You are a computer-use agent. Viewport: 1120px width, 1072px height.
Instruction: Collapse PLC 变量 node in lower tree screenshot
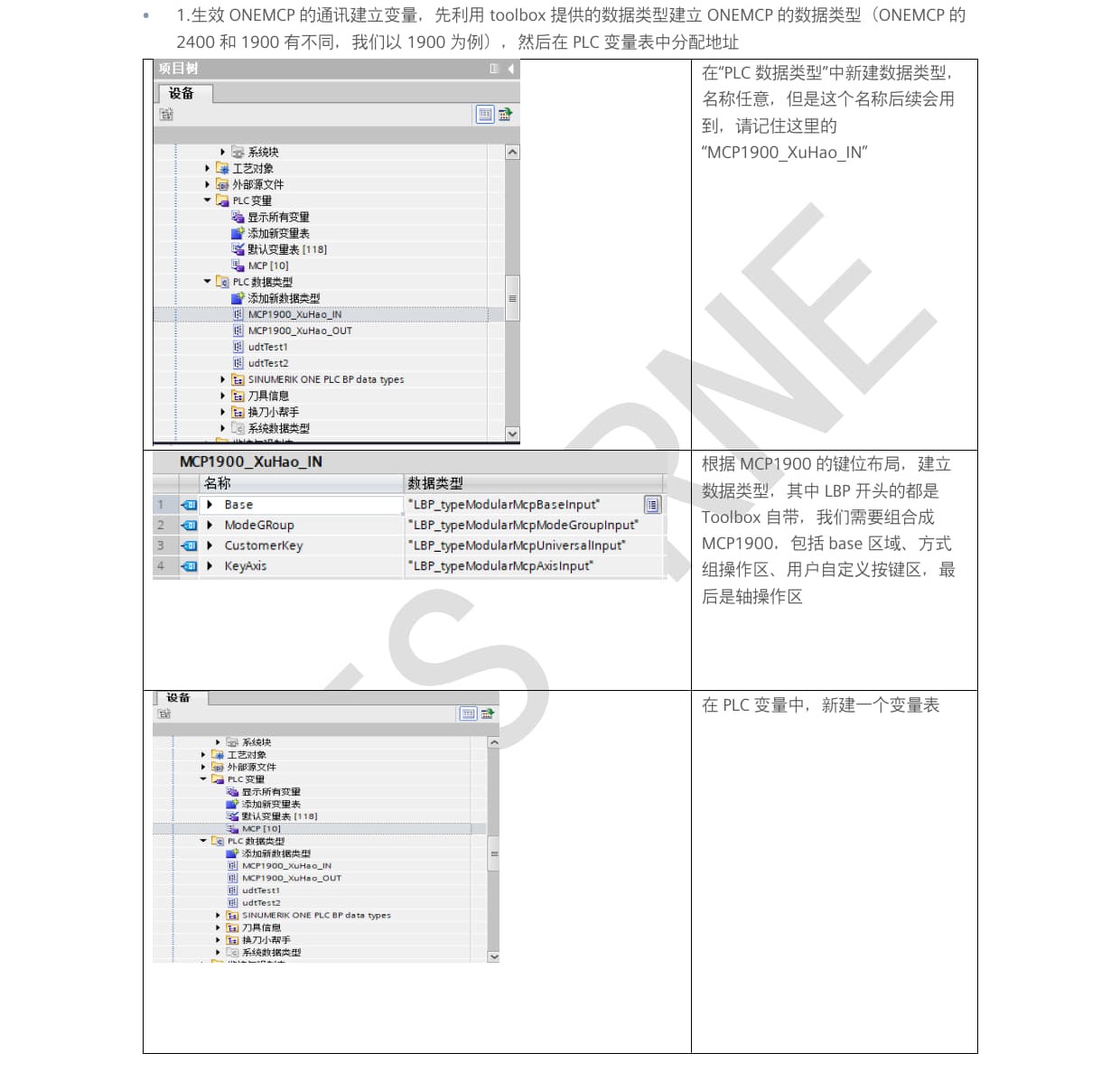[203, 778]
